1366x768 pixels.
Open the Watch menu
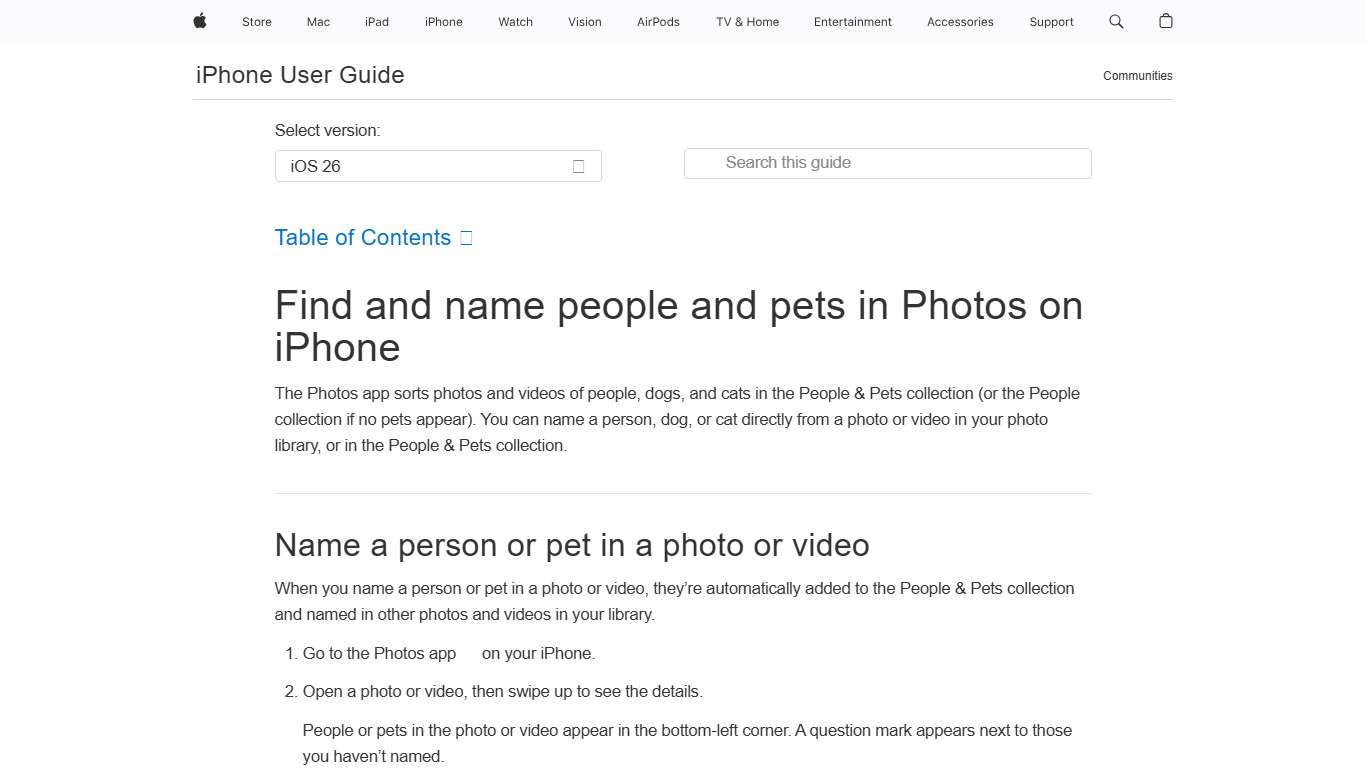point(515,21)
